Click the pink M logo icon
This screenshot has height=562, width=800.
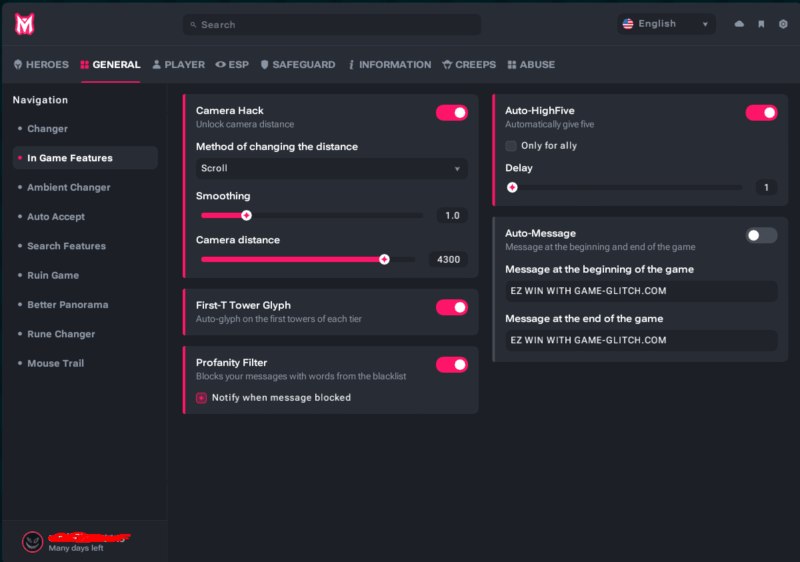24,24
